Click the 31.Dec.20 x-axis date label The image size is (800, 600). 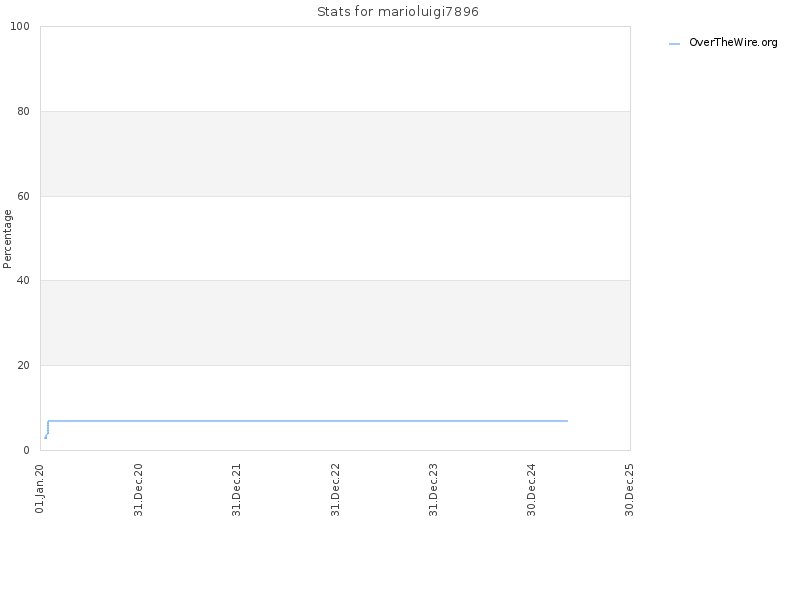(138, 490)
